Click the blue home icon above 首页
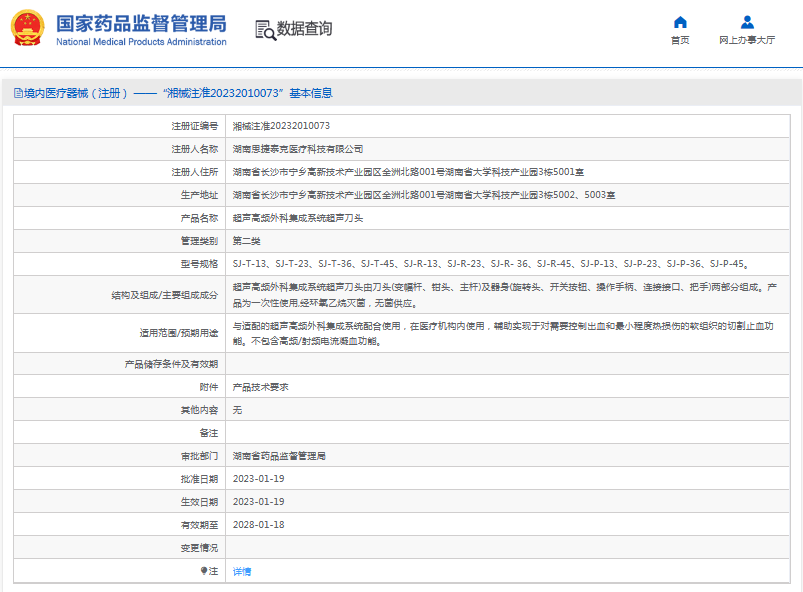803x592 pixels. (x=680, y=22)
